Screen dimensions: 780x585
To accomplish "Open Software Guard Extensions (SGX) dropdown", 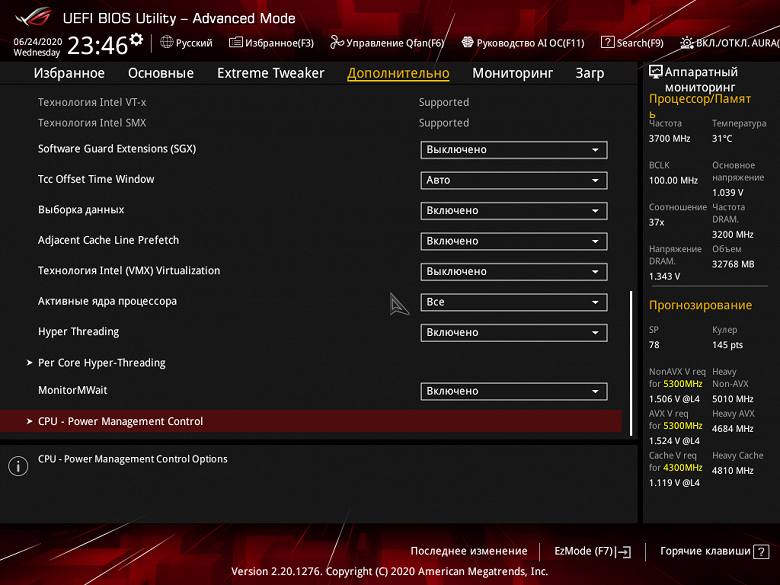I will (514, 150).
